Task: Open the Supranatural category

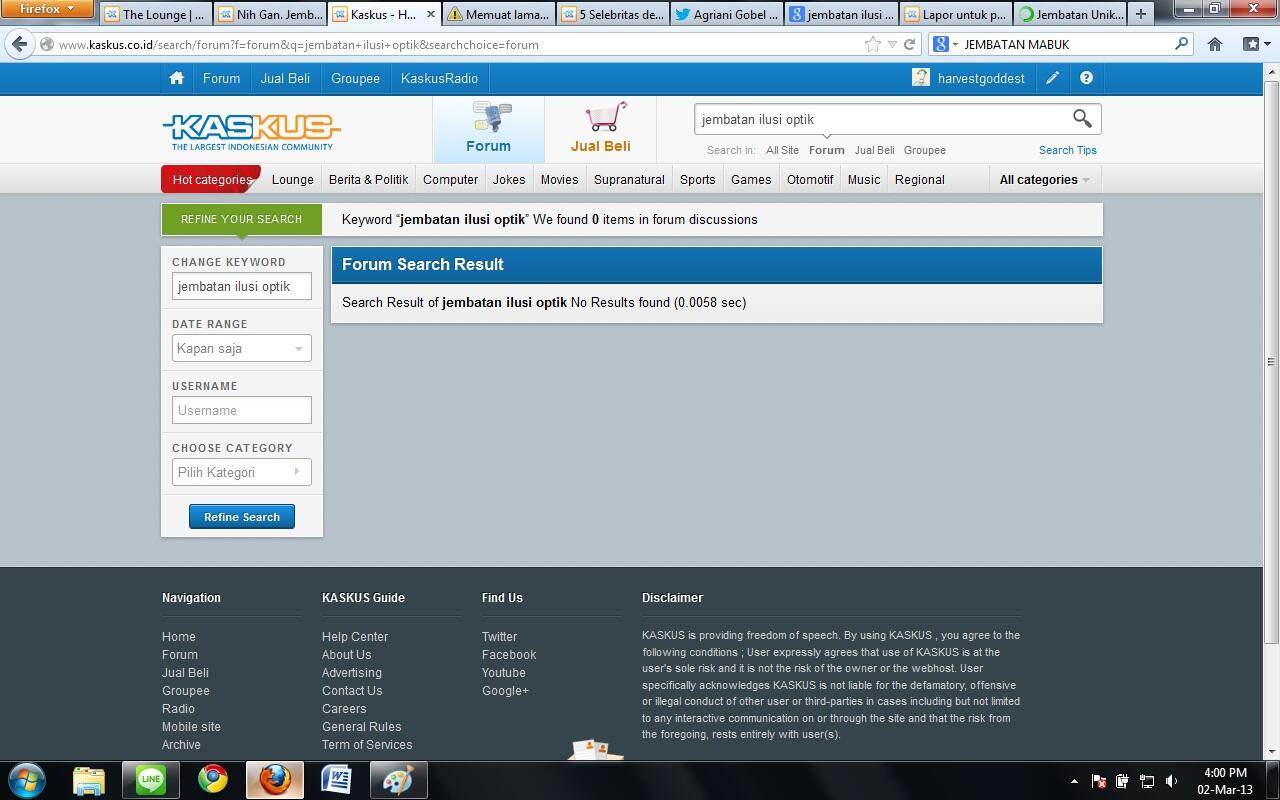Action: coord(629,180)
